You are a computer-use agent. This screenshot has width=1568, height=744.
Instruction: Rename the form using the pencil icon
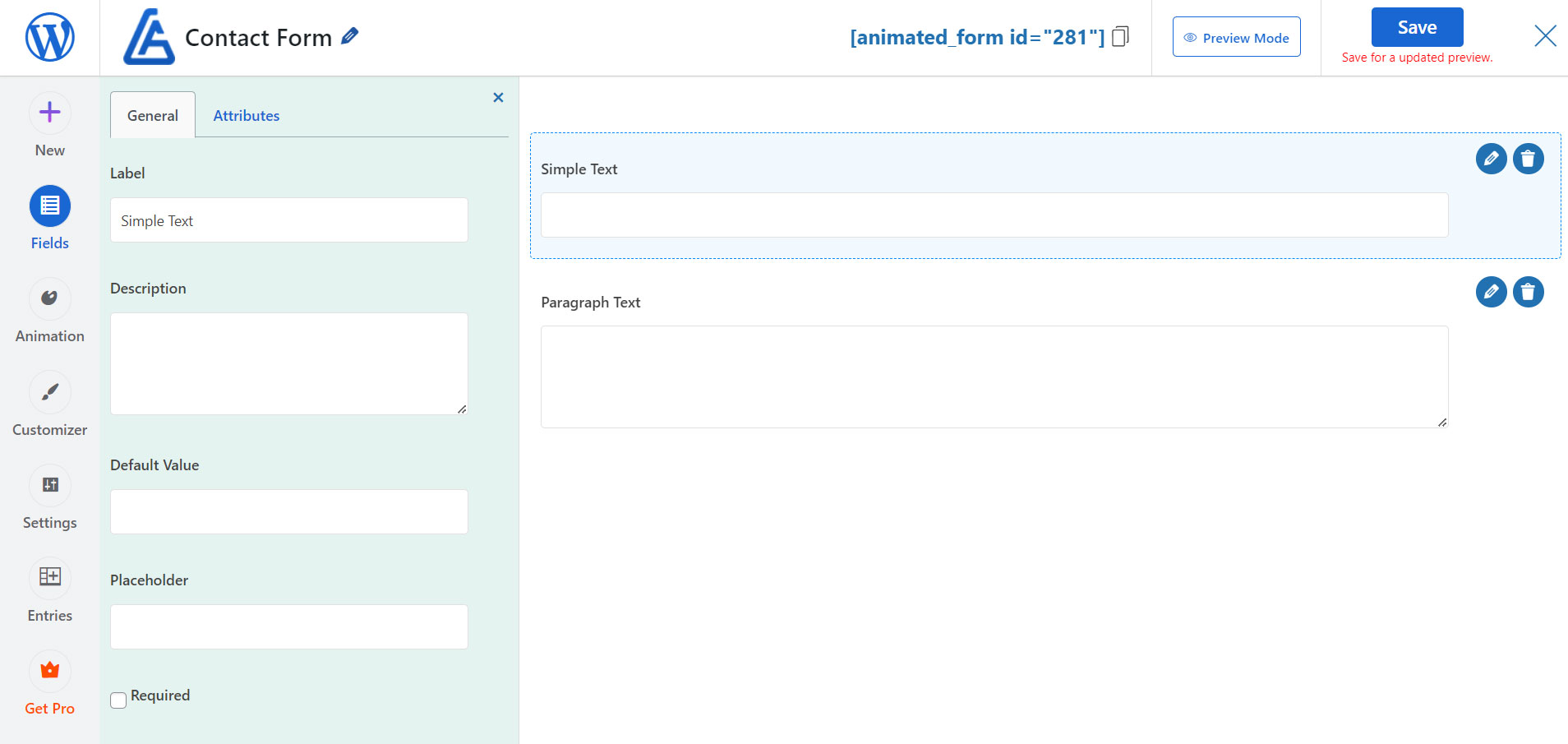pyautogui.click(x=350, y=35)
